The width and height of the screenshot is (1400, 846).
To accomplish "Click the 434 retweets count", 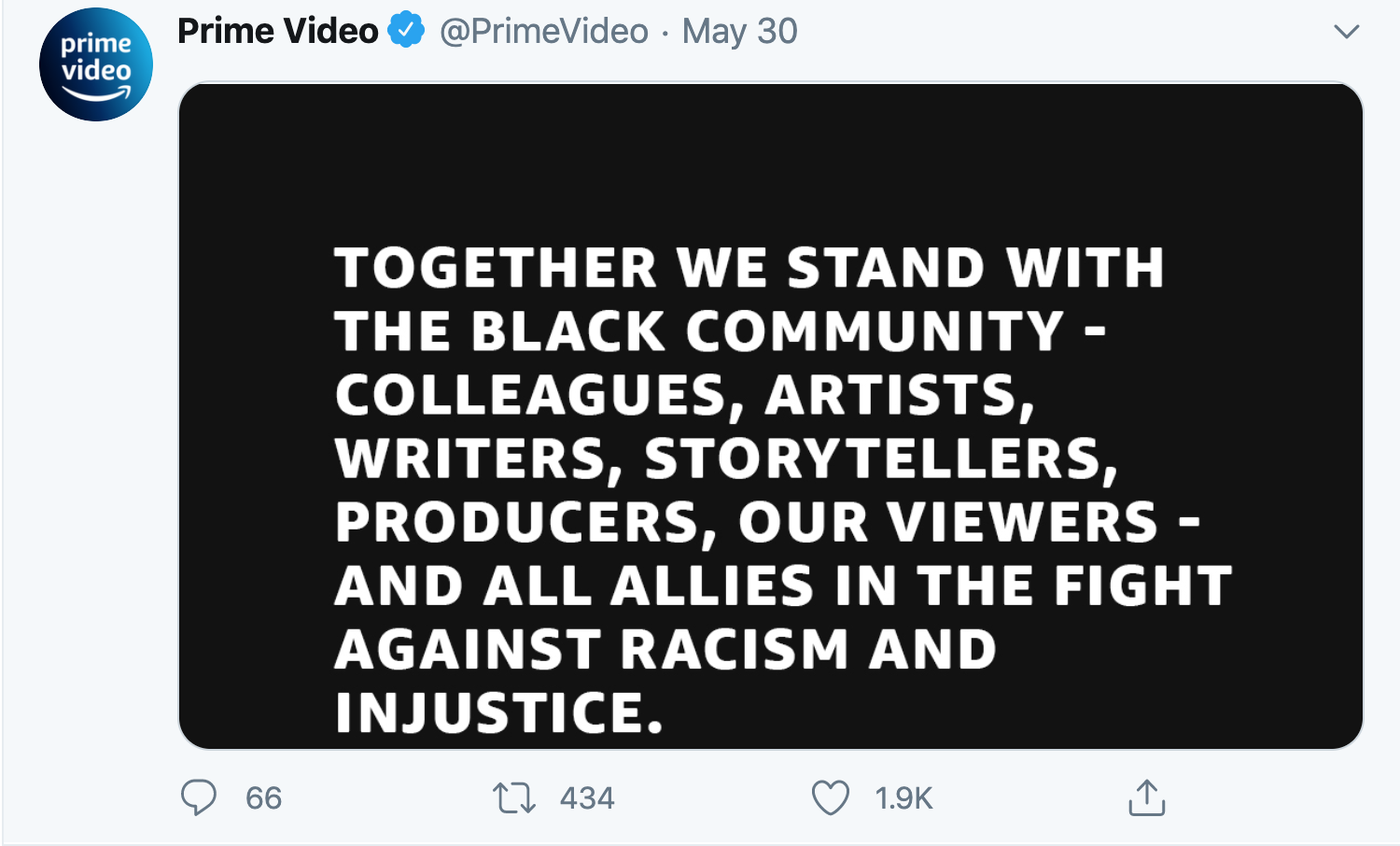I will (x=587, y=798).
